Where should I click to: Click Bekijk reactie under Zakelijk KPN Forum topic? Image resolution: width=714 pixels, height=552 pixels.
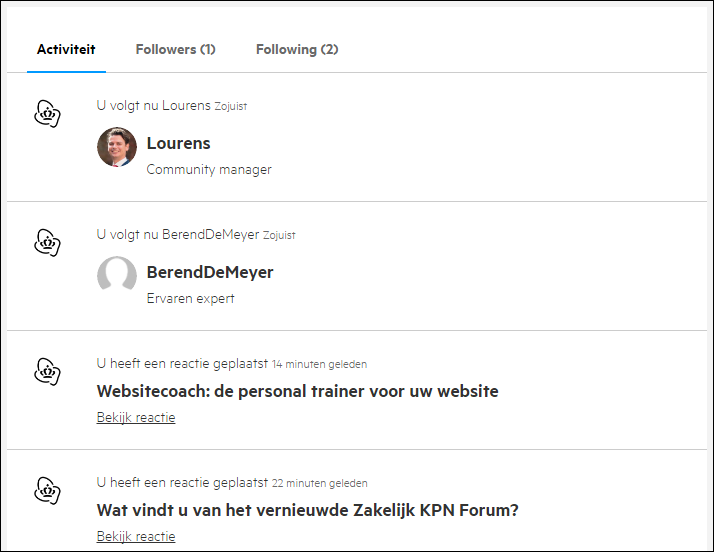[x=136, y=536]
